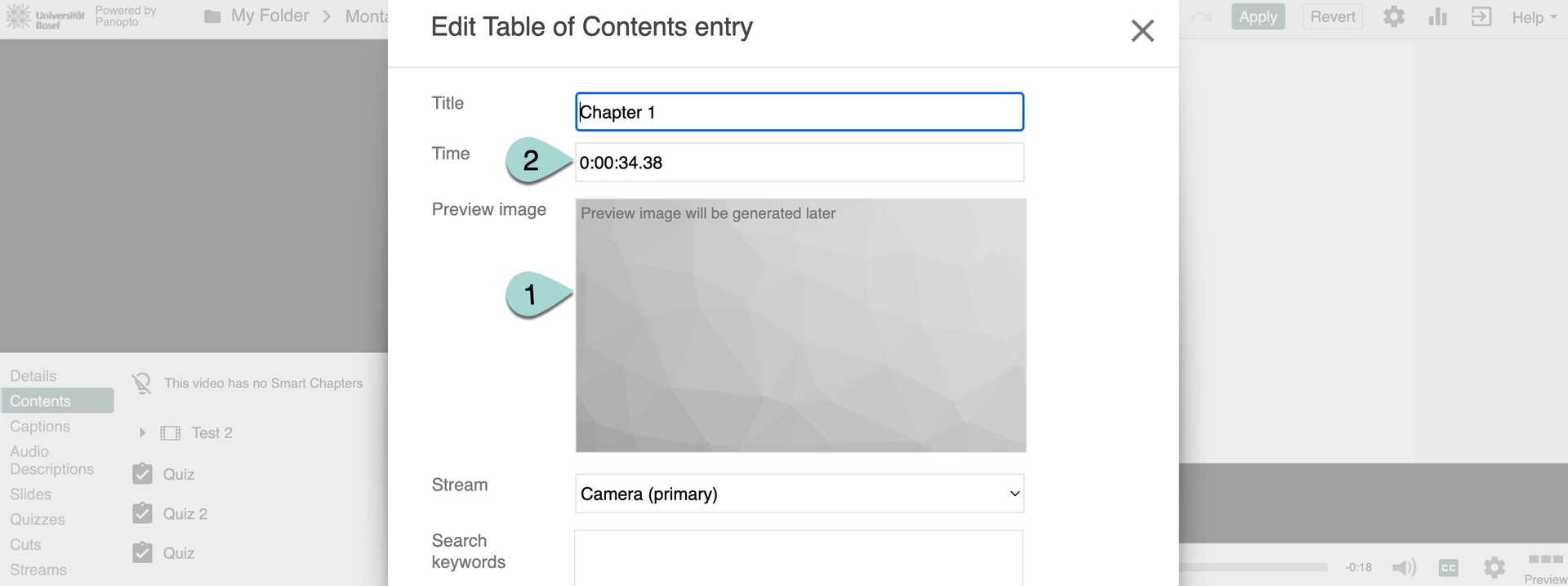Click the redo arrow icon
1568x586 pixels.
point(1200,16)
